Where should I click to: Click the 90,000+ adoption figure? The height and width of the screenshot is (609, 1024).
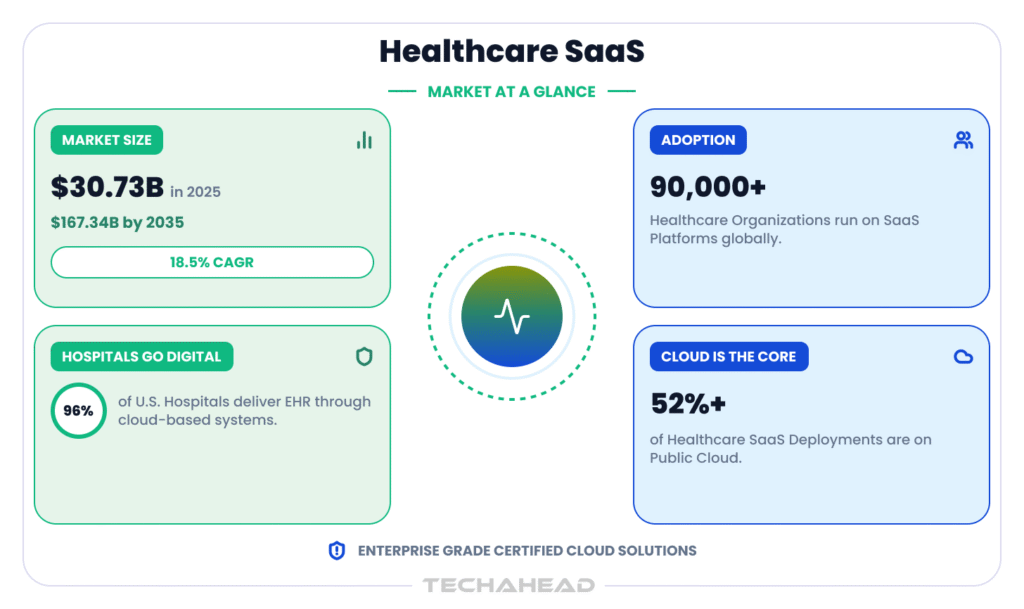coord(707,187)
